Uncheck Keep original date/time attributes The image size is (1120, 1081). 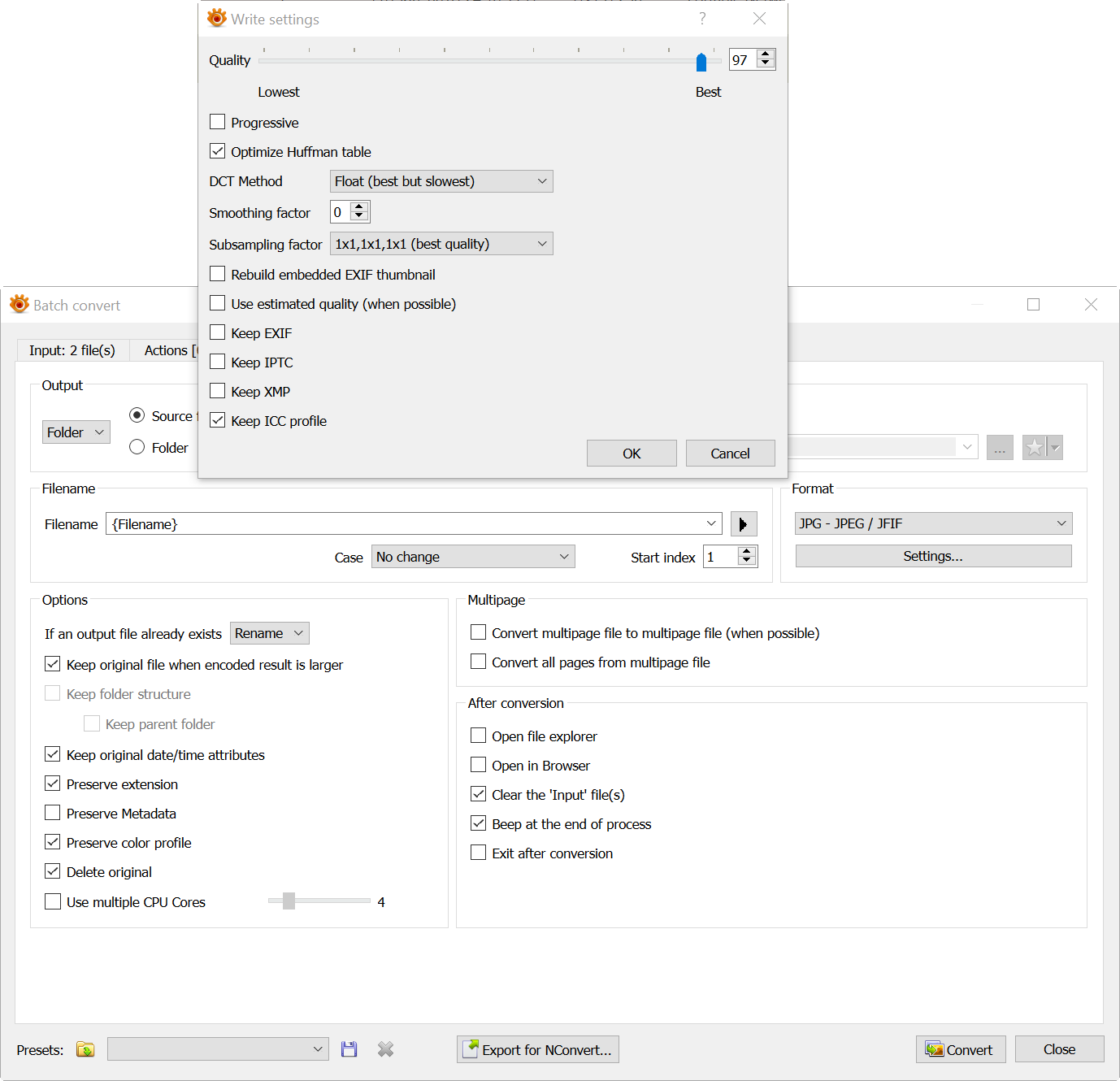(x=53, y=754)
